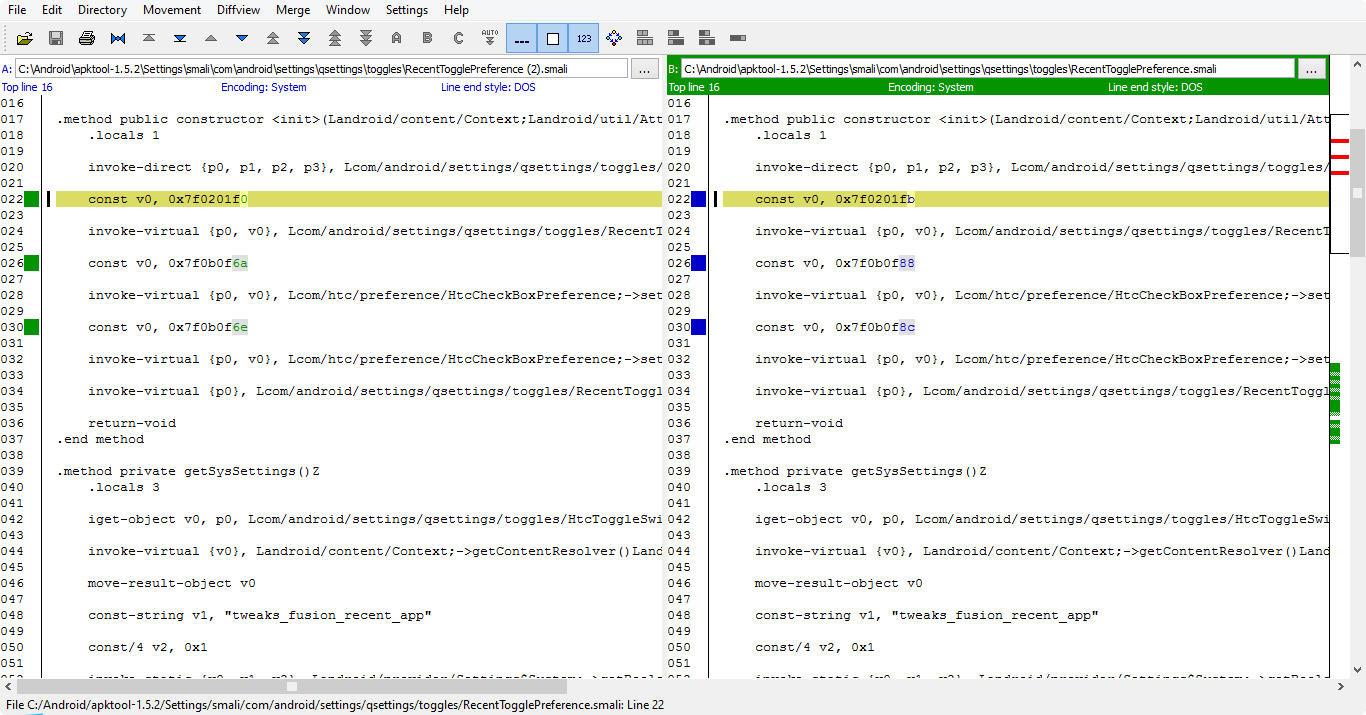Open the Movement menu
The width and height of the screenshot is (1366, 715).
click(172, 10)
